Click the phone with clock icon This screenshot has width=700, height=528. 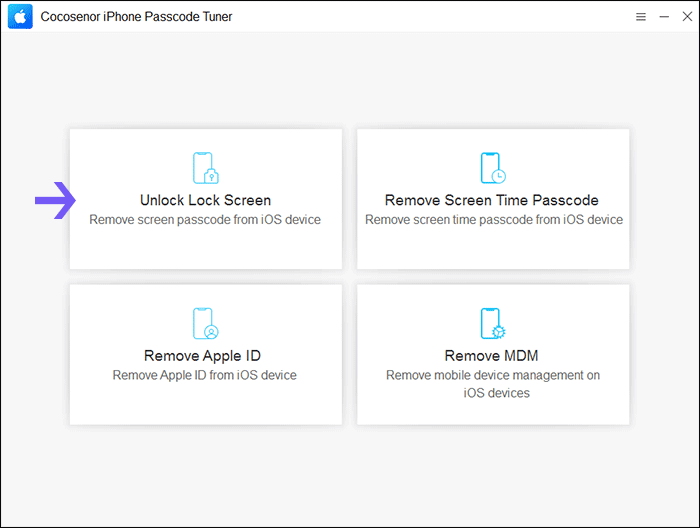493,168
